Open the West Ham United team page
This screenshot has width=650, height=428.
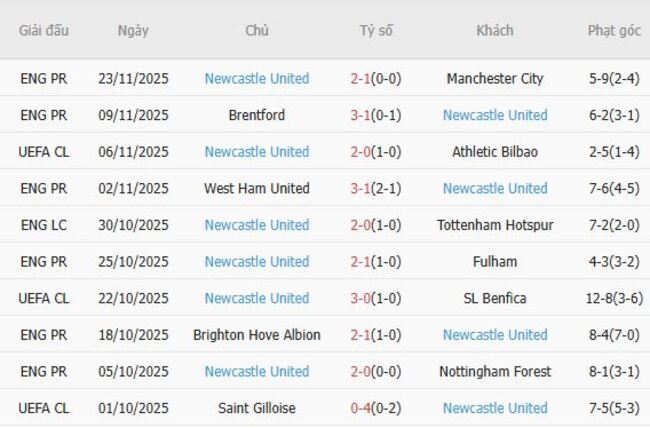pyautogui.click(x=257, y=188)
